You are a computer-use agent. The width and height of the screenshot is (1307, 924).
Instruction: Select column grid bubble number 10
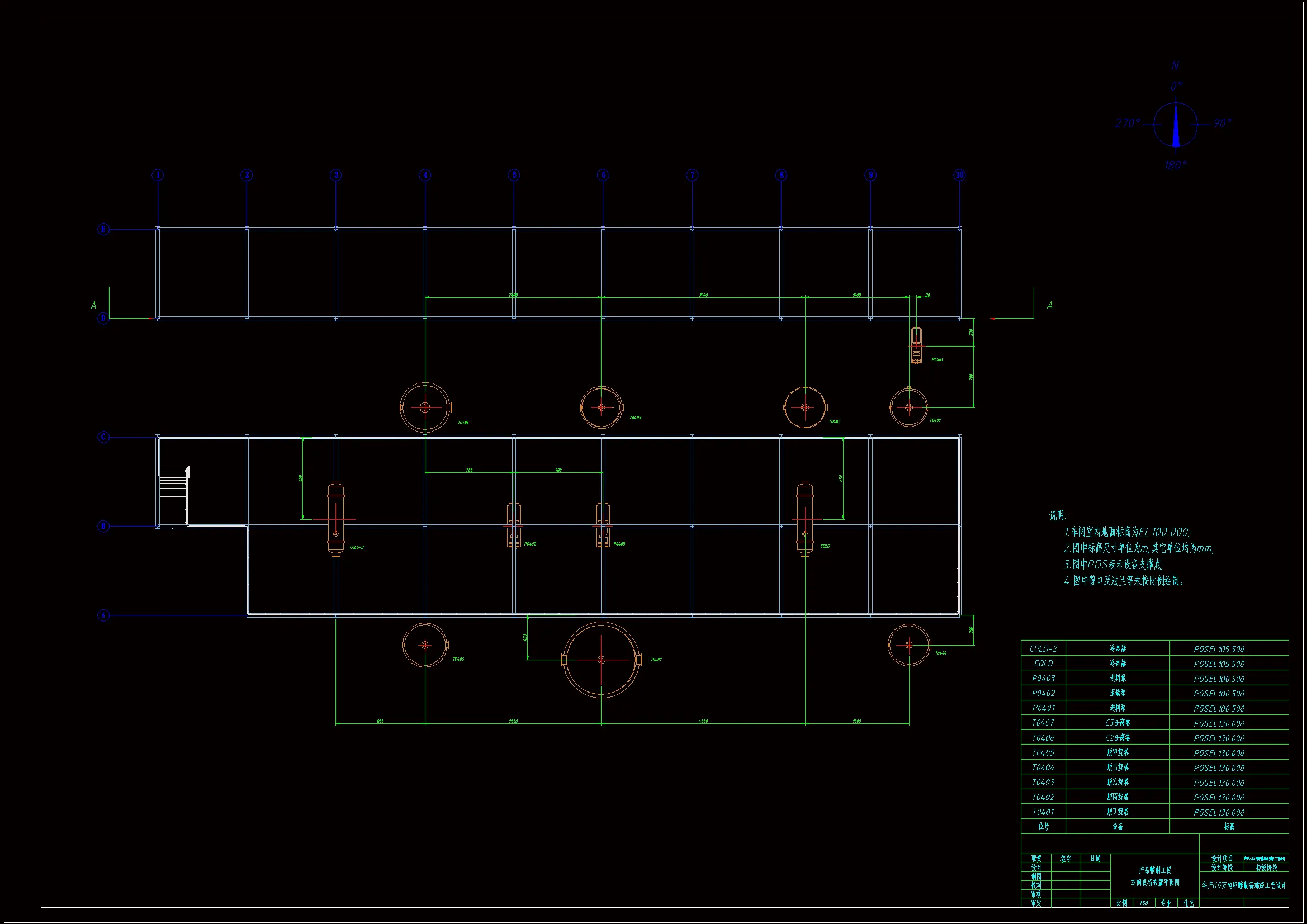959,175
